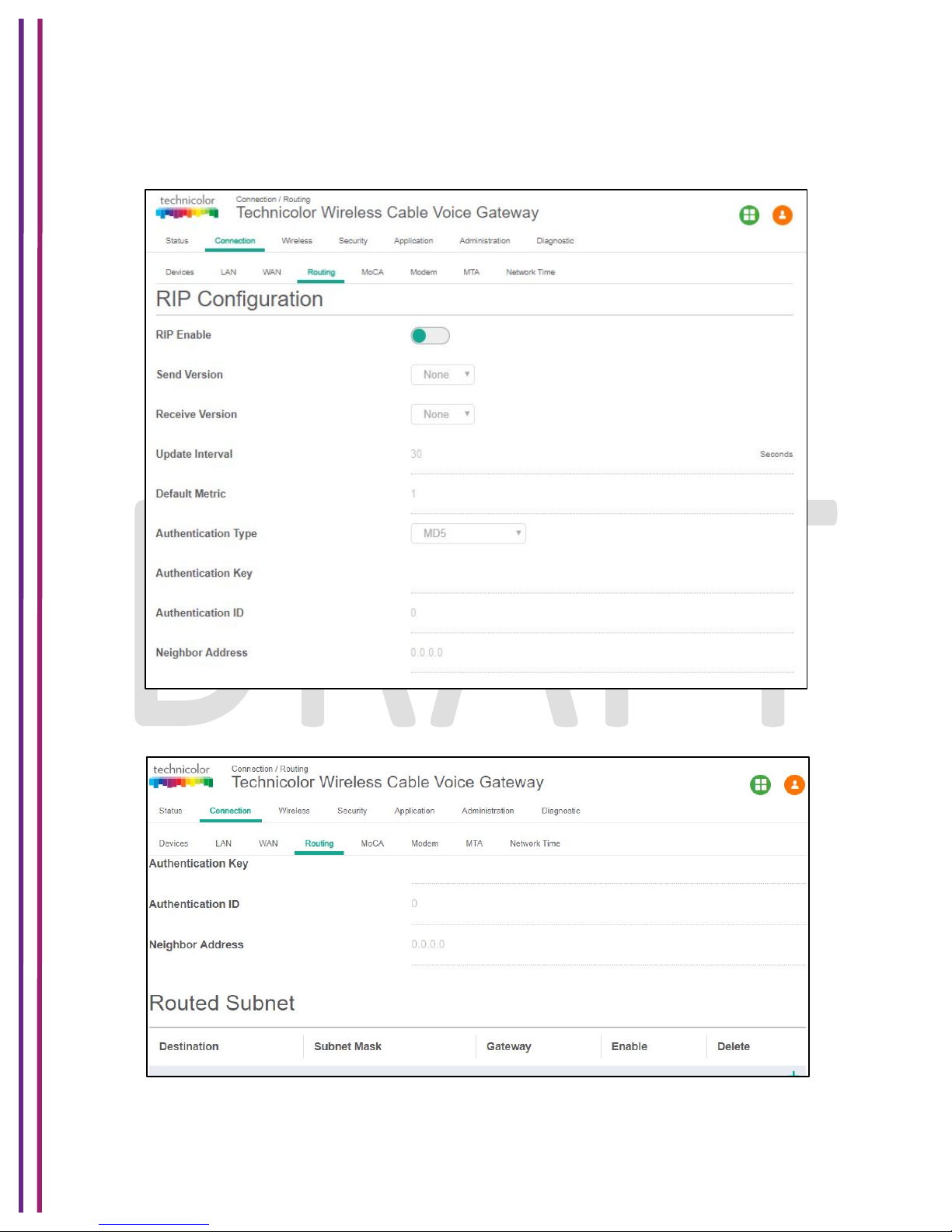This screenshot has height=1232, width=952.
Task: Click the Subnet Mask column header
Action: (347, 1046)
